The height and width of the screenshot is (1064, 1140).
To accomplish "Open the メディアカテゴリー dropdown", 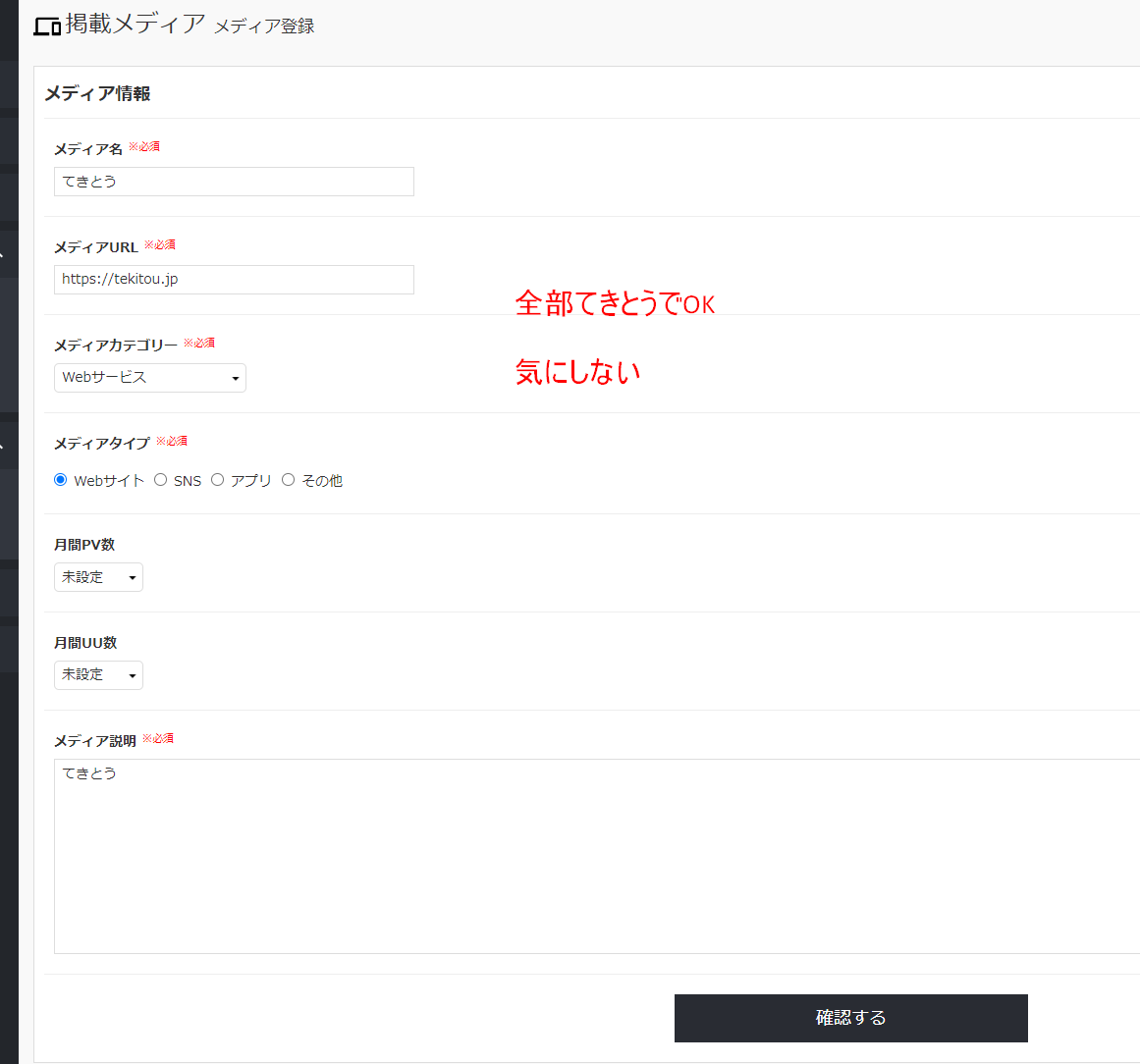I will 150,378.
